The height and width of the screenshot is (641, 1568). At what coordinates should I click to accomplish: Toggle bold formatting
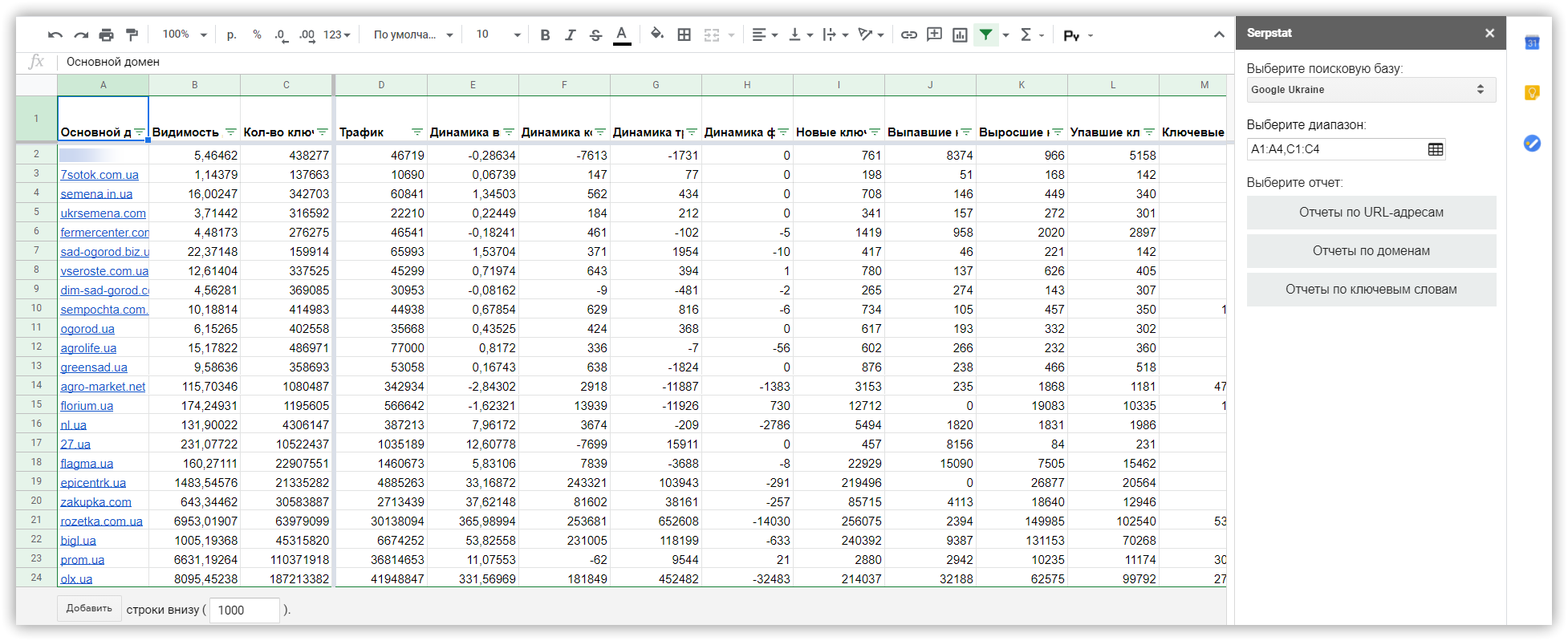click(x=545, y=34)
